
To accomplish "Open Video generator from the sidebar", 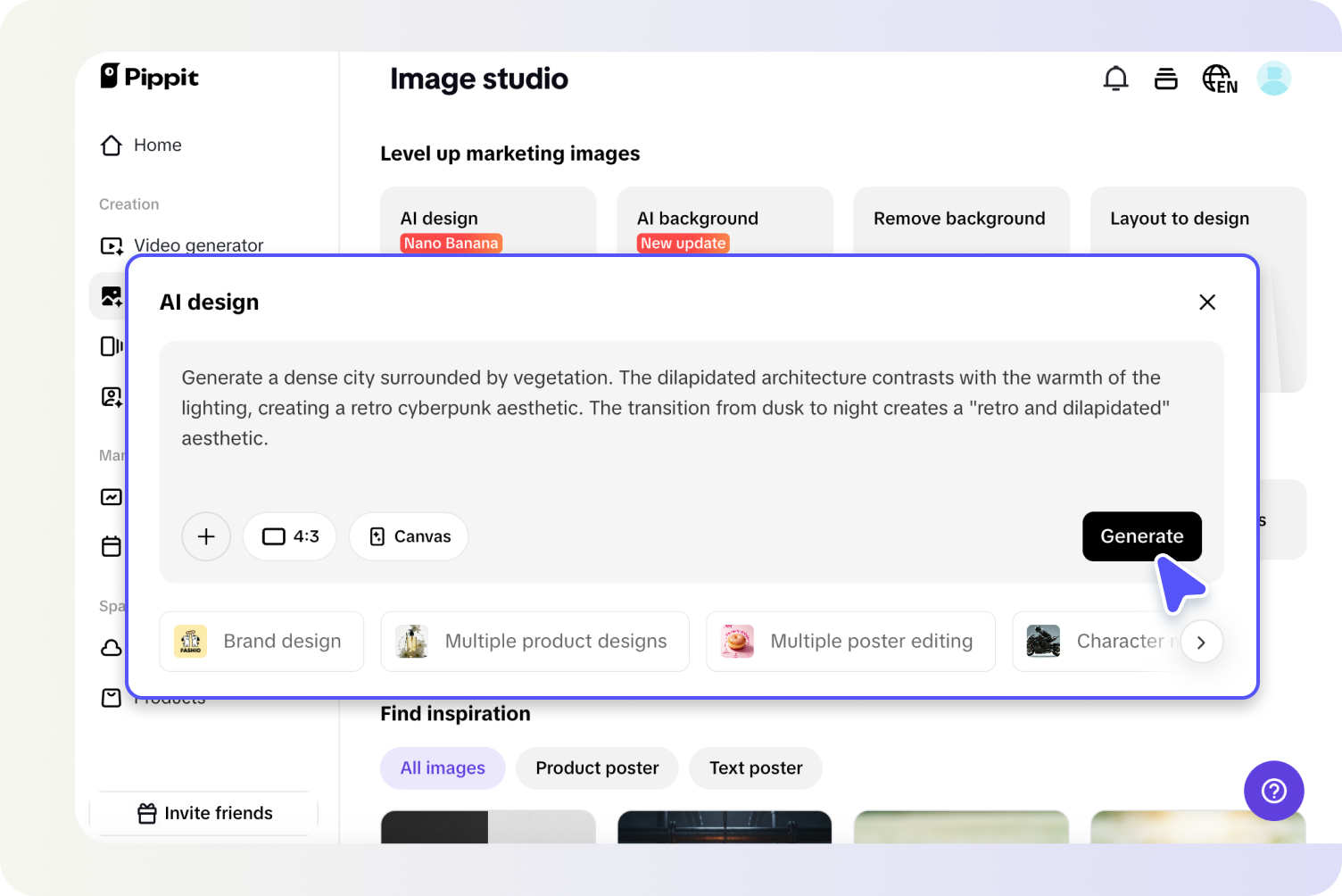I will point(197,245).
